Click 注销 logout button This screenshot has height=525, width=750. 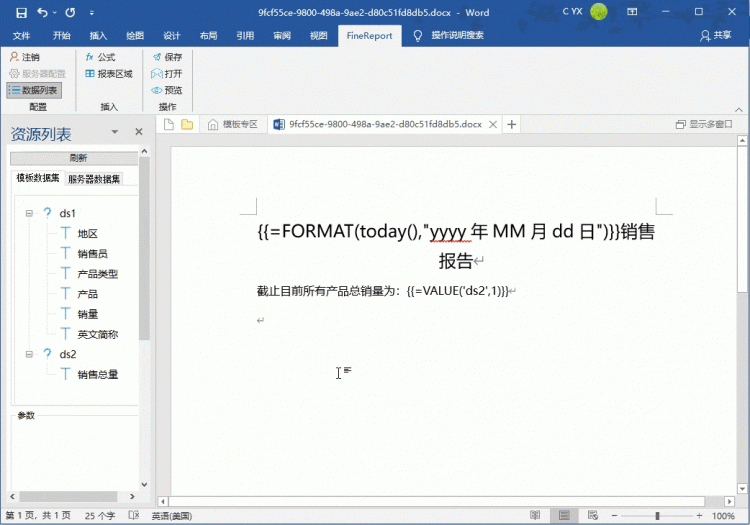point(25,57)
